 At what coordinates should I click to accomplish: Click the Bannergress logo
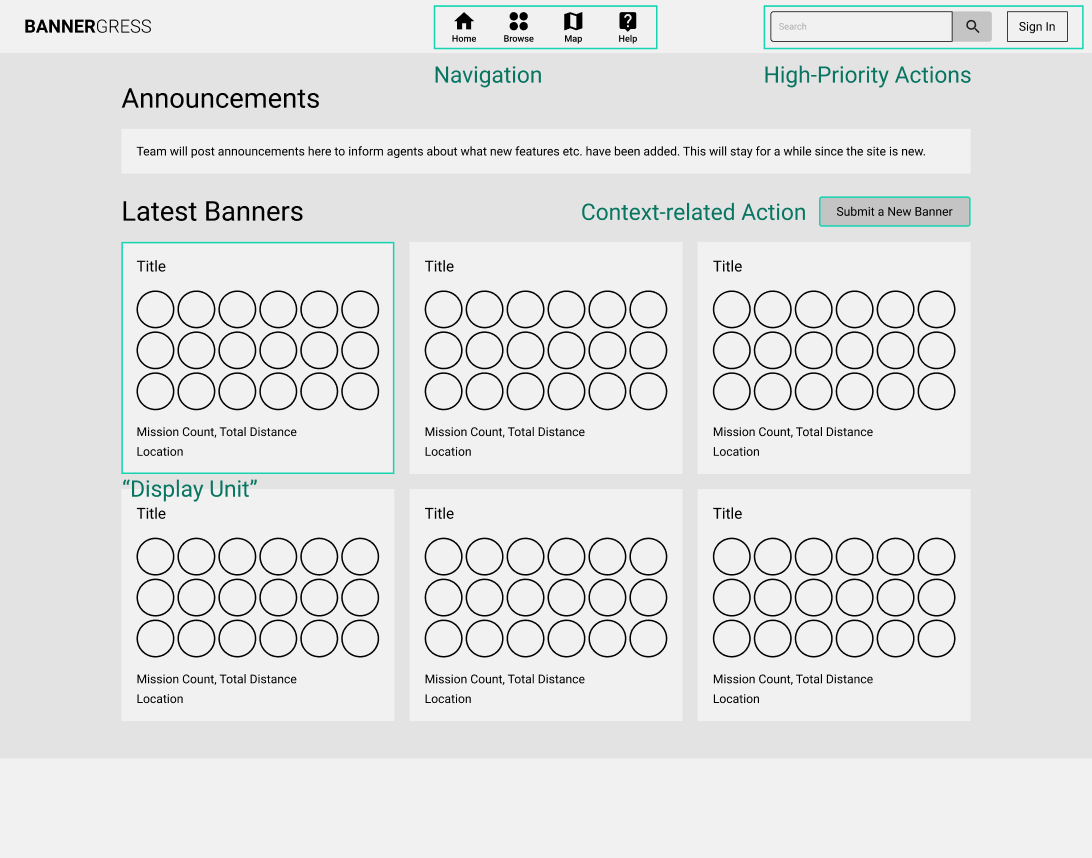[88, 27]
